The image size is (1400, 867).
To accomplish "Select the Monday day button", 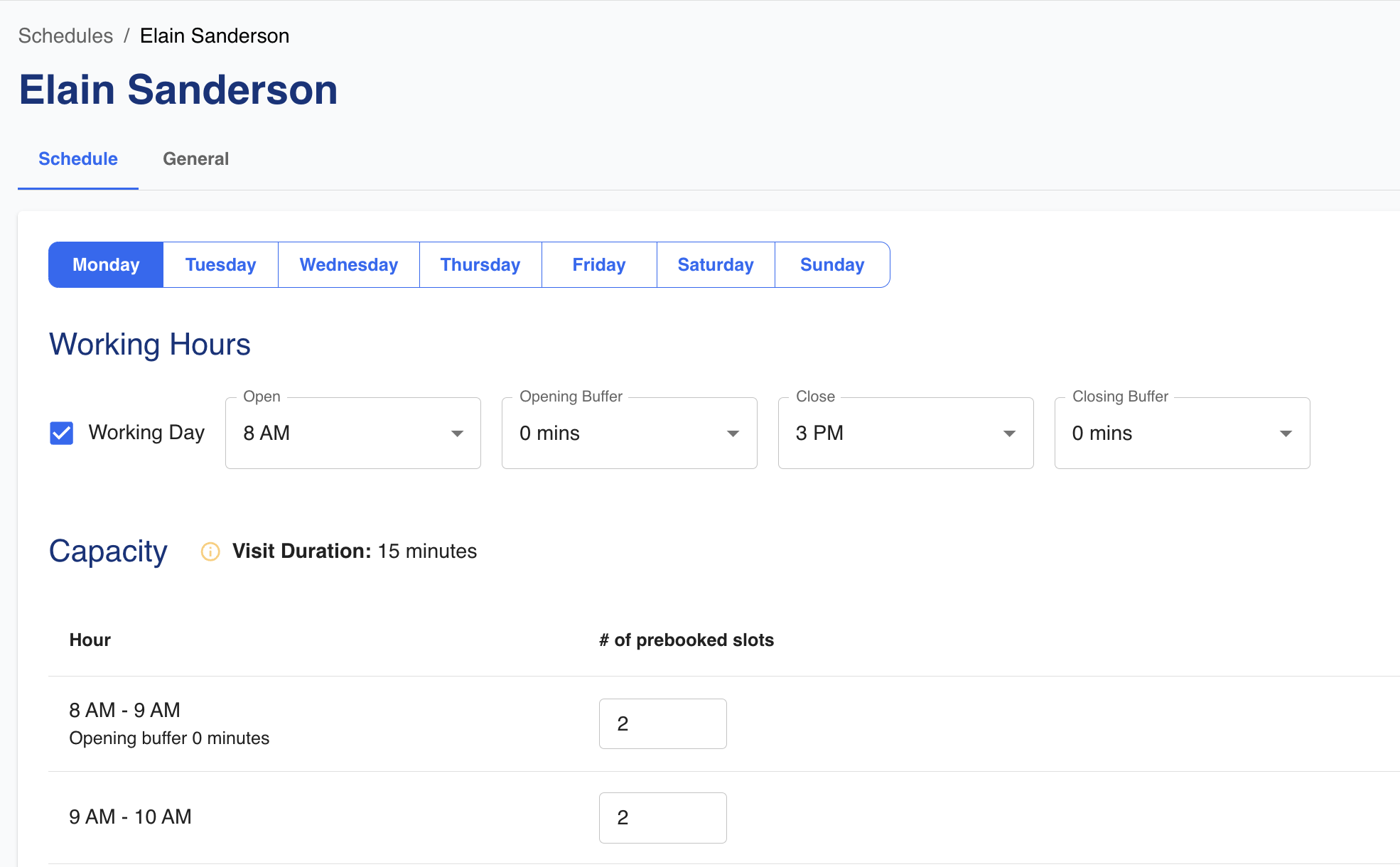I will point(106,264).
